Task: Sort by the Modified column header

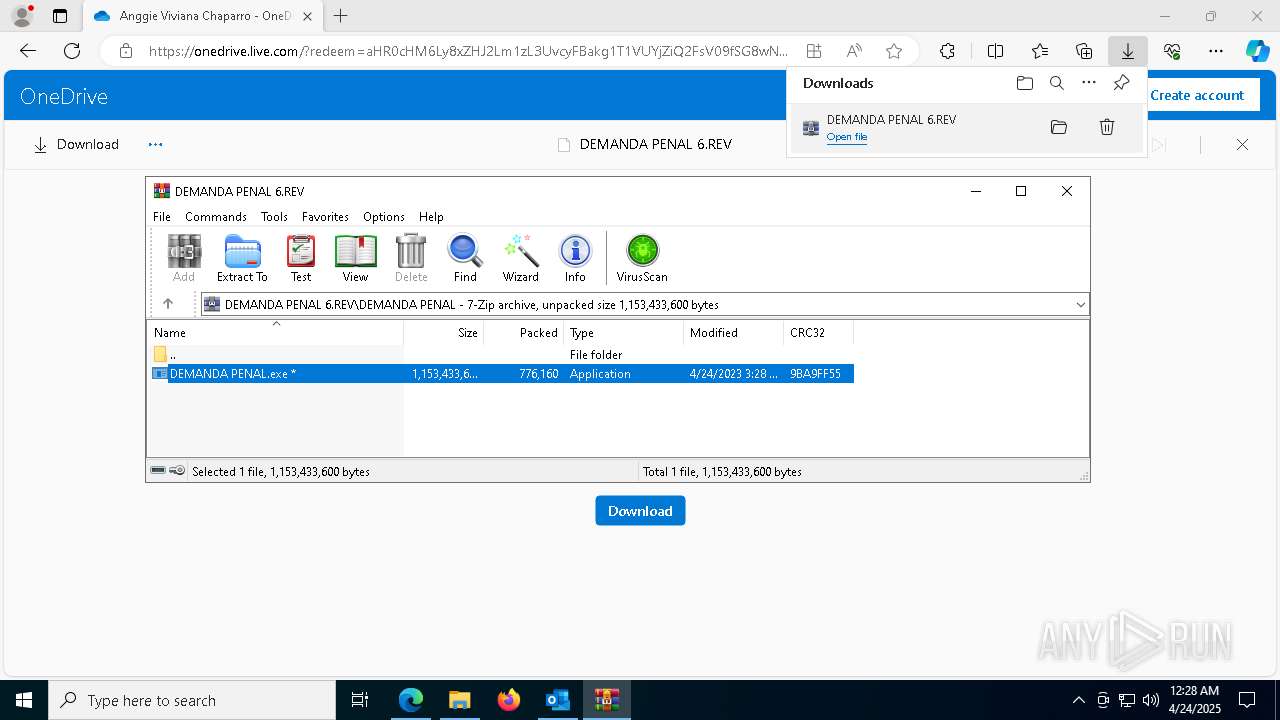Action: [734, 332]
